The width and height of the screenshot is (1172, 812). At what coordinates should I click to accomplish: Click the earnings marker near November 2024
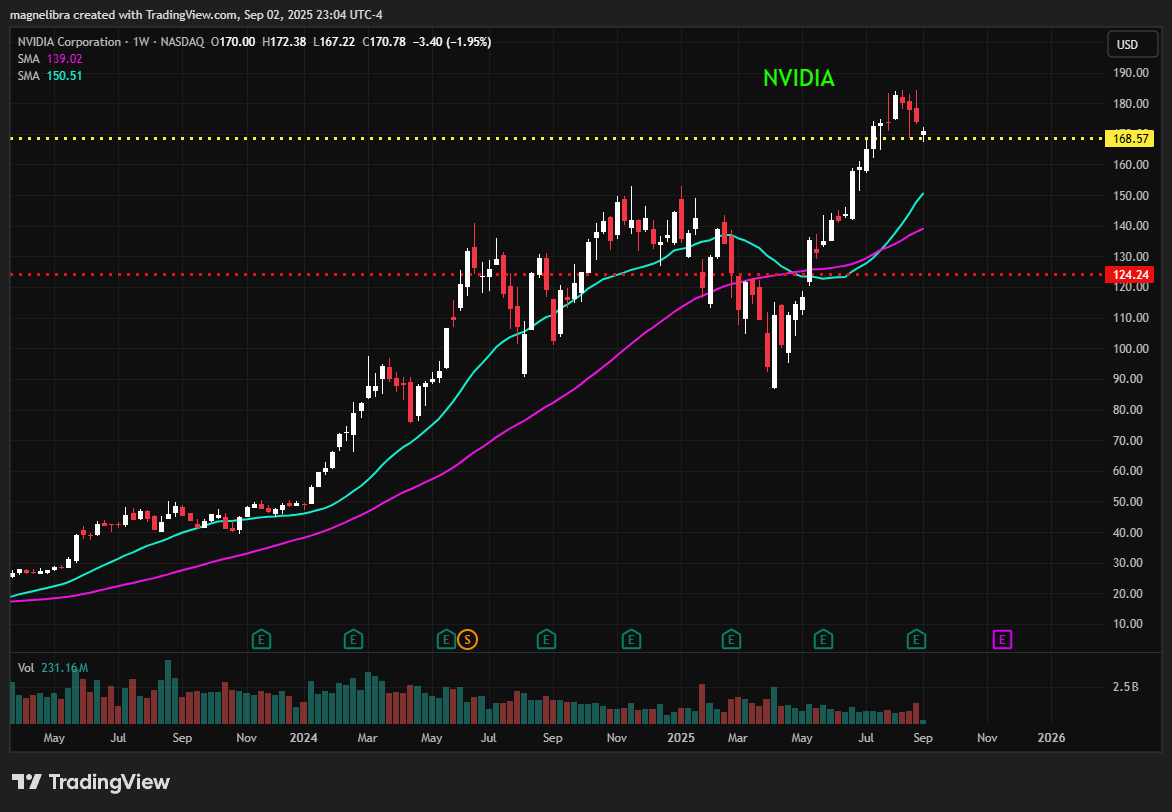(632, 639)
